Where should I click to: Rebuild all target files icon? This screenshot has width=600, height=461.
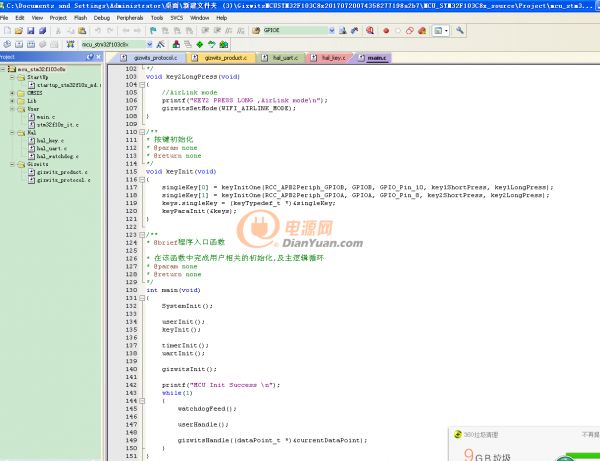click(31, 44)
